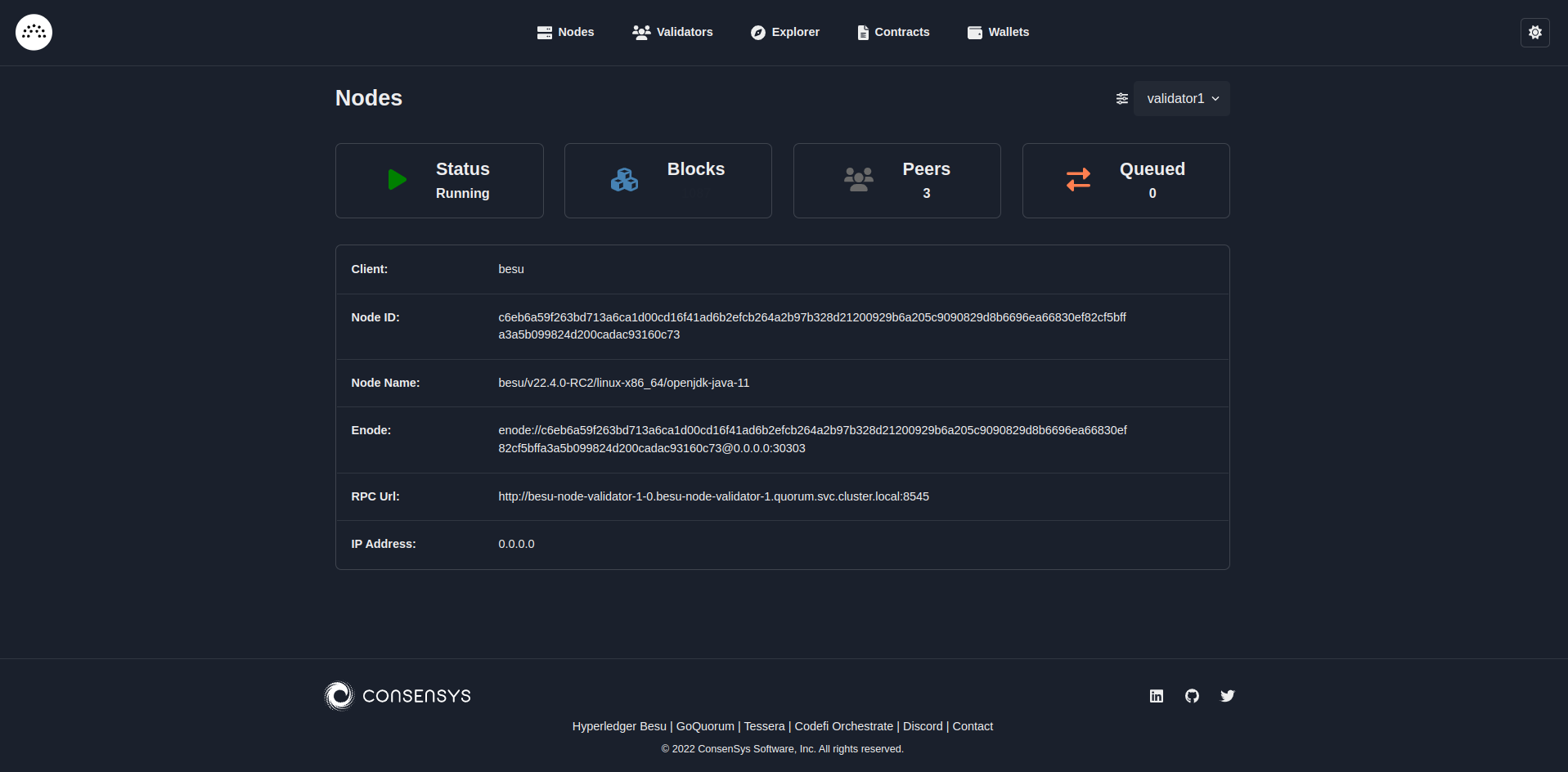
Task: Open the Nodes section icon
Action: [x=544, y=32]
